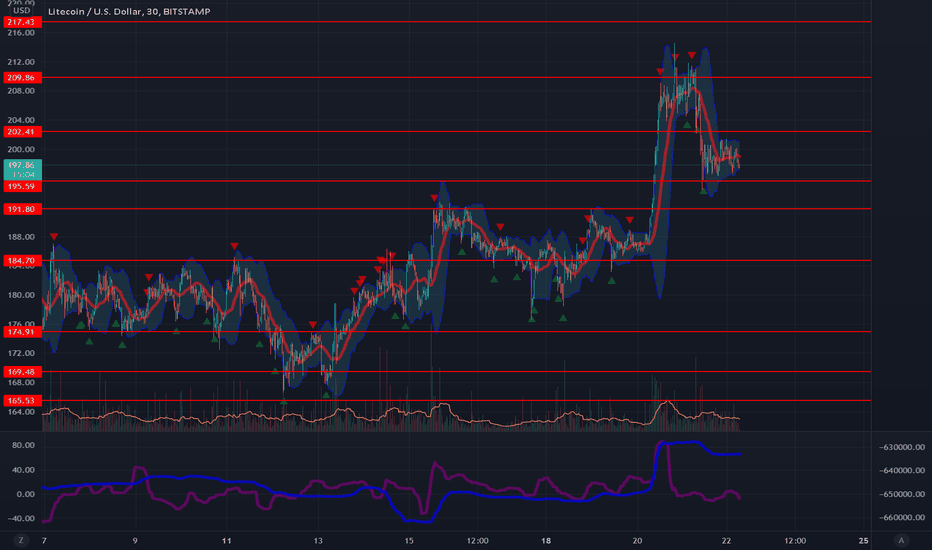Screen dimensions: 932x550
Task: Select the 217.43 red price level label
Action: [x=22, y=22]
